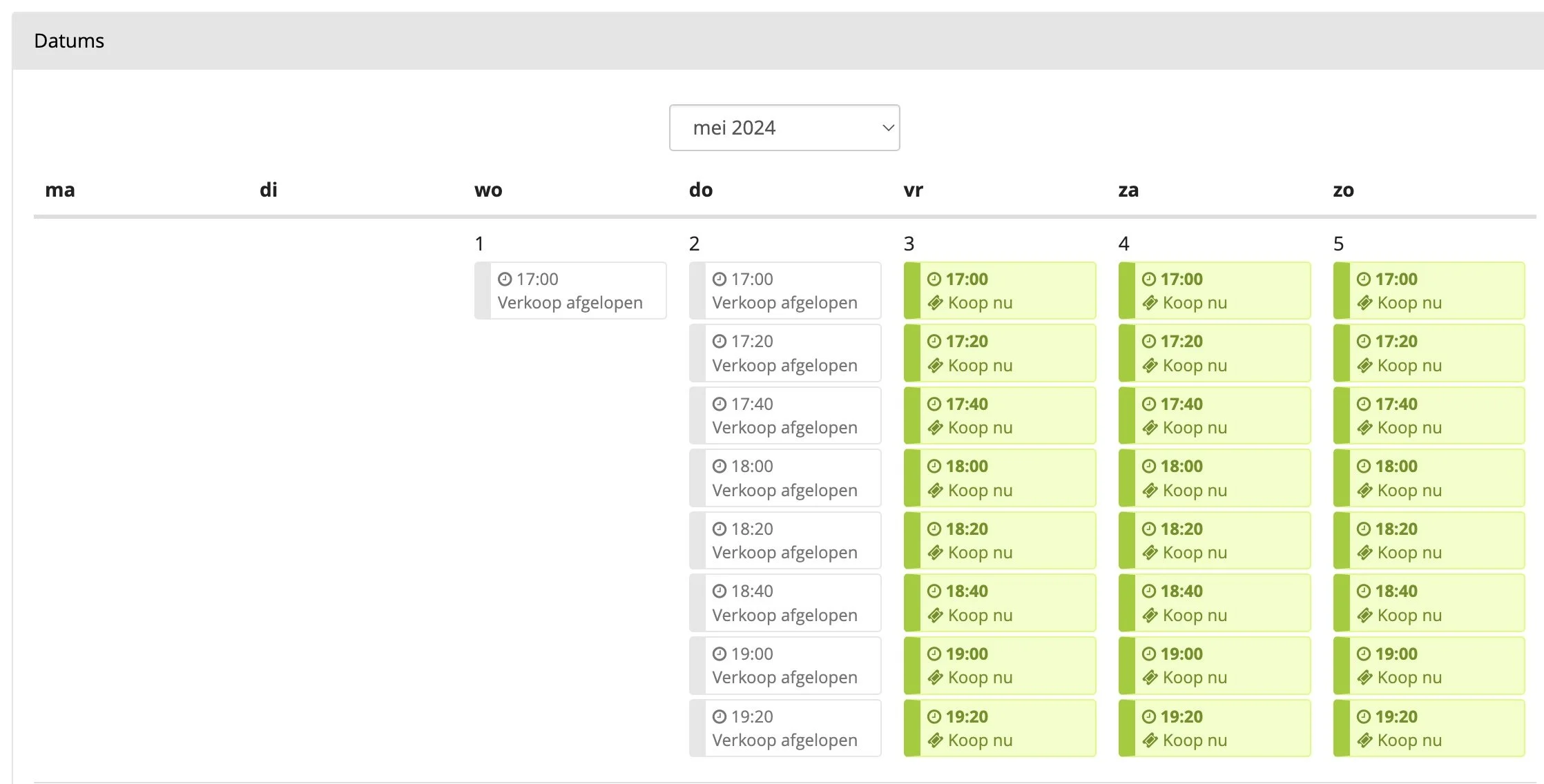
Task: Click green bar of Saturday 17:00 slot
Action: pyautogui.click(x=1126, y=291)
